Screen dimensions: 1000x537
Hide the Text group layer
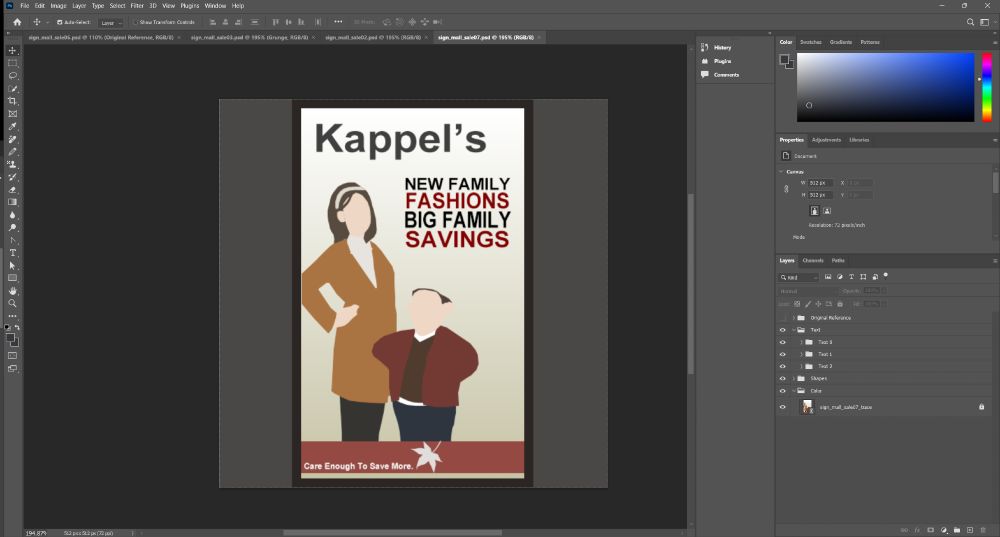point(783,330)
